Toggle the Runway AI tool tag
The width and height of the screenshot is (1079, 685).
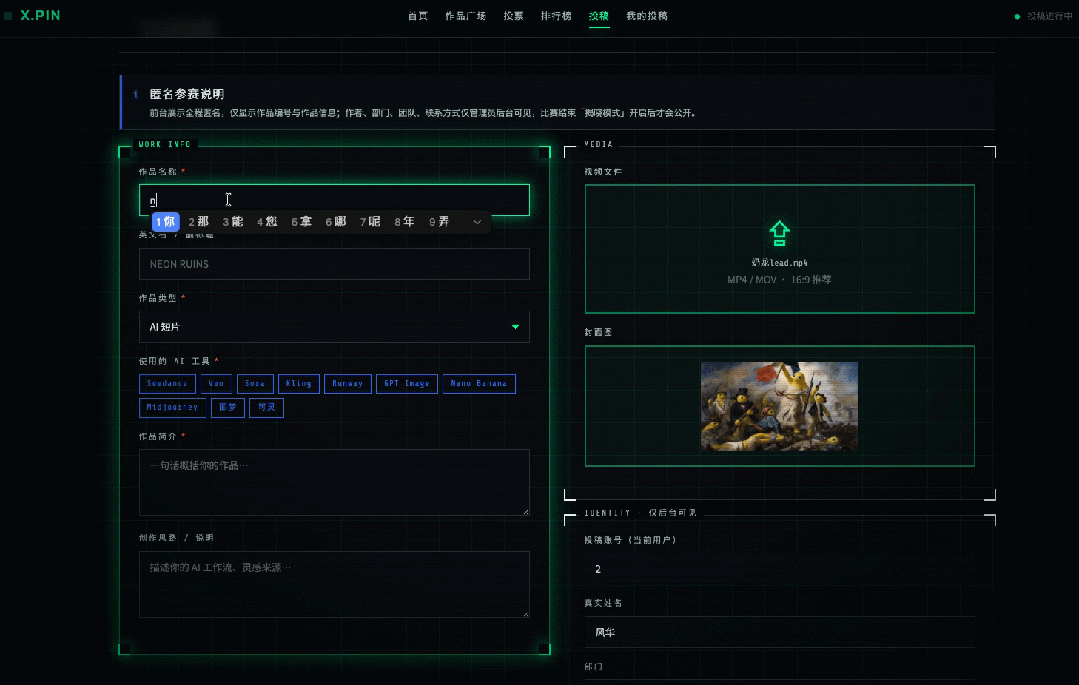pos(348,383)
